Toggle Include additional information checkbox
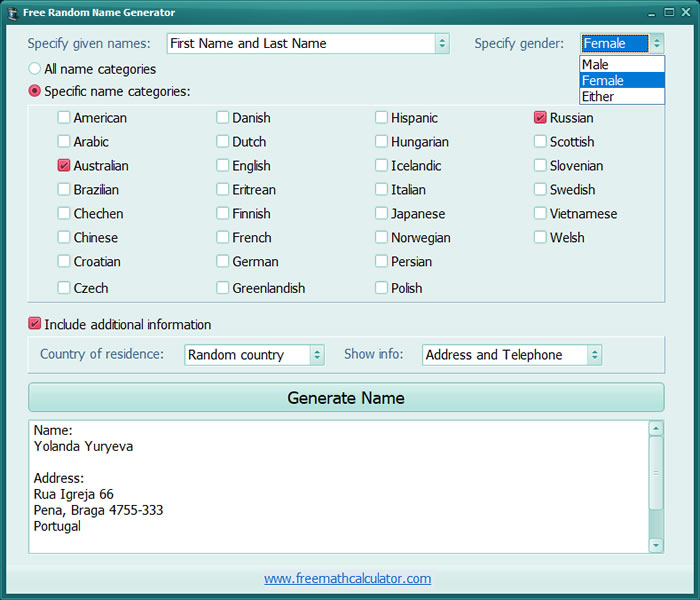The image size is (700, 600). click(x=35, y=324)
